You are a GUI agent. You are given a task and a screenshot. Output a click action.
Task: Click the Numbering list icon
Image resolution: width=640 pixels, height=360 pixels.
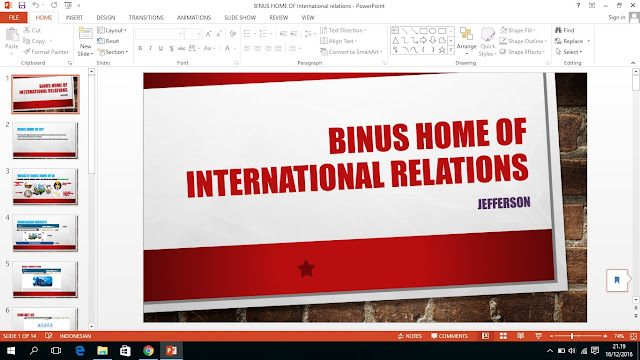point(263,34)
